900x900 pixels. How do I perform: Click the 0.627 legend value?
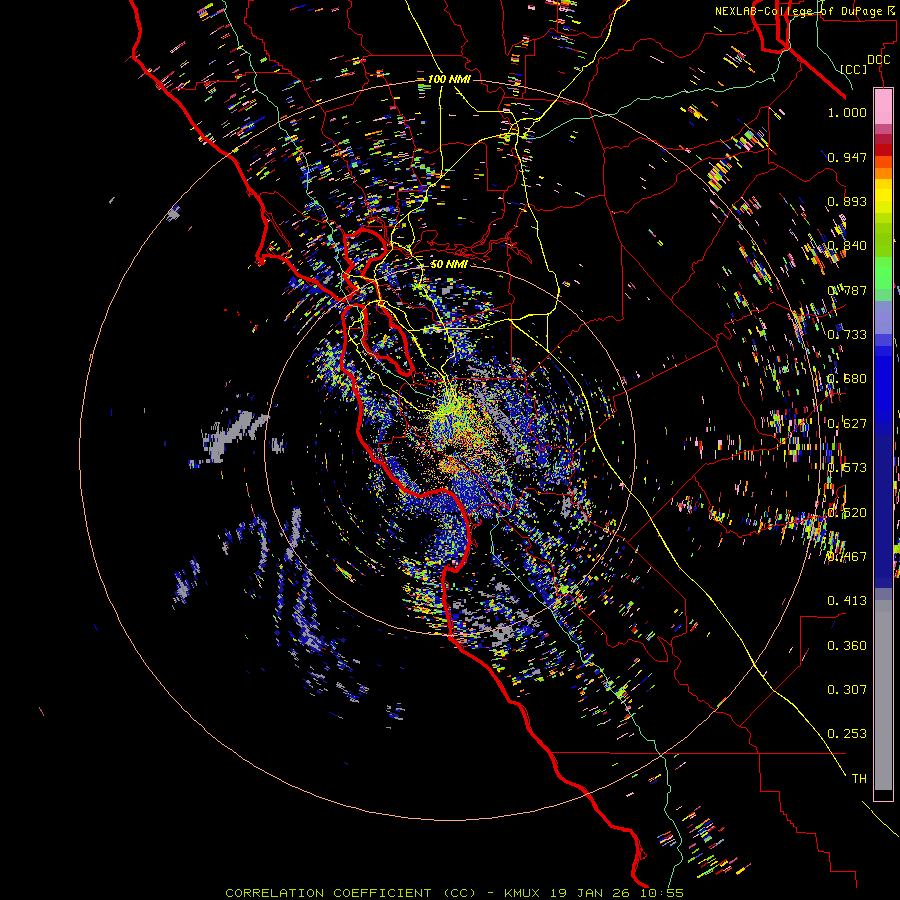[x=847, y=424]
